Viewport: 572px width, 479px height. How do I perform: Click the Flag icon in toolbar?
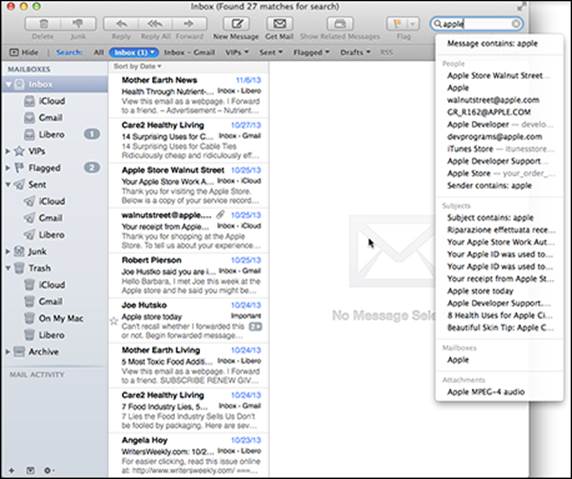(397, 24)
